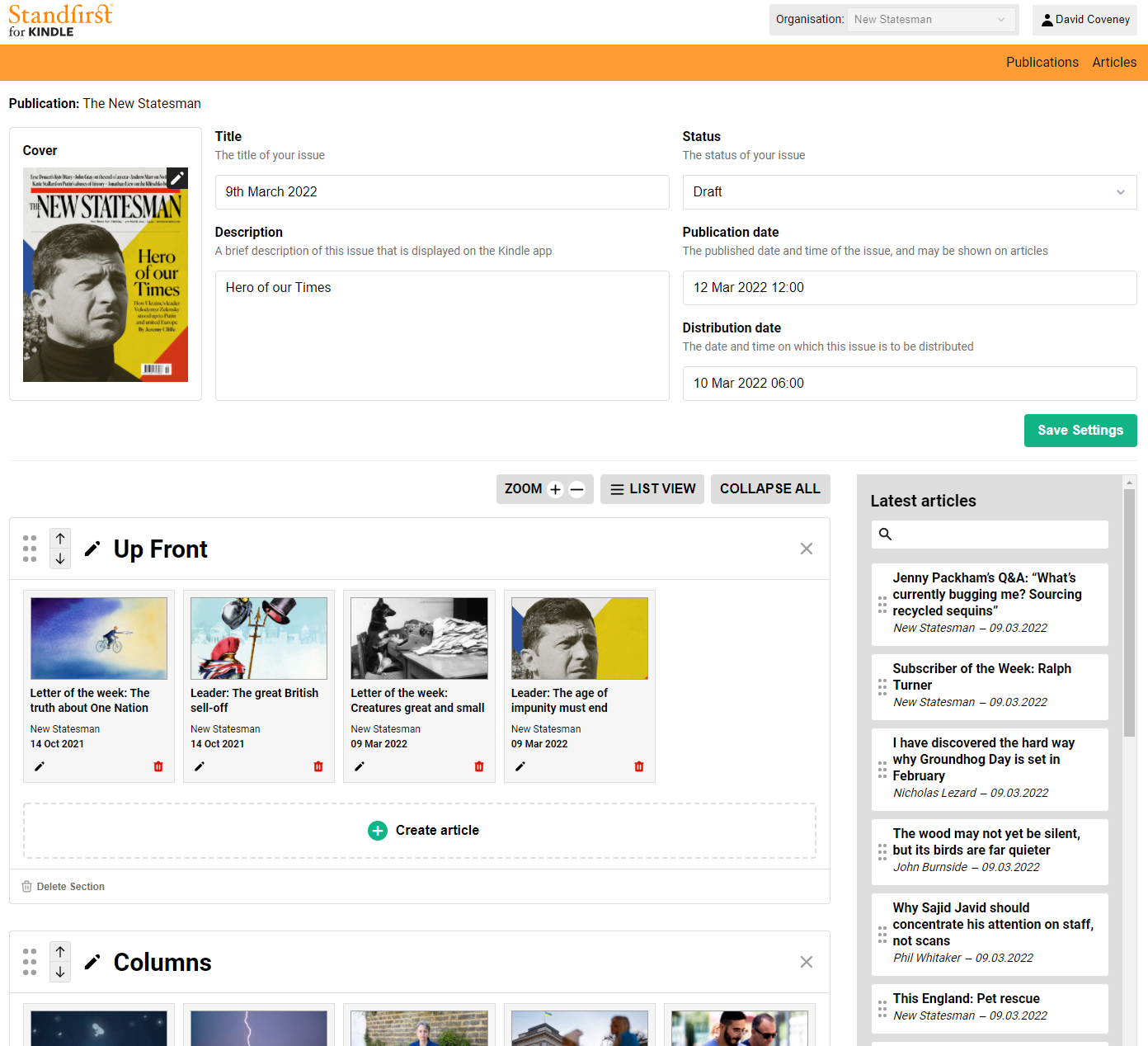Viewport: 1148px width, 1046px height.
Task: Move the Columns section down
Action: [60, 972]
